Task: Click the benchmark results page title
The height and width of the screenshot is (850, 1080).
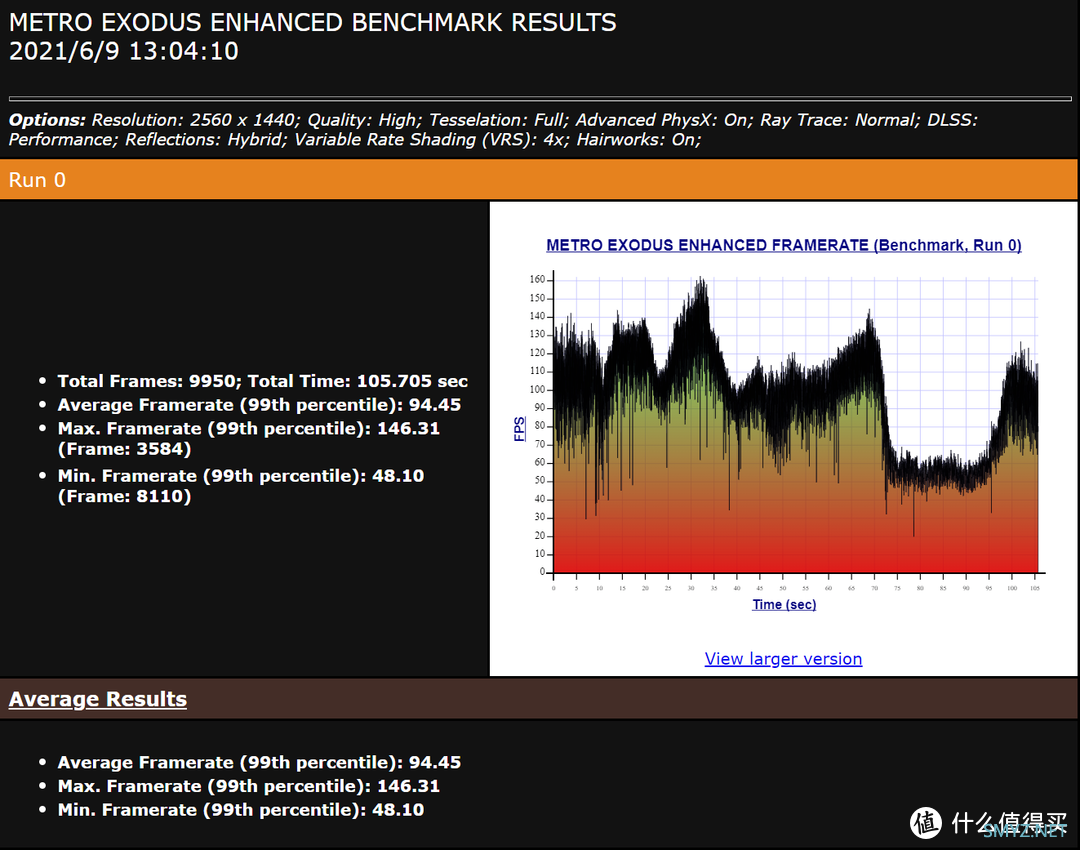Action: [313, 23]
